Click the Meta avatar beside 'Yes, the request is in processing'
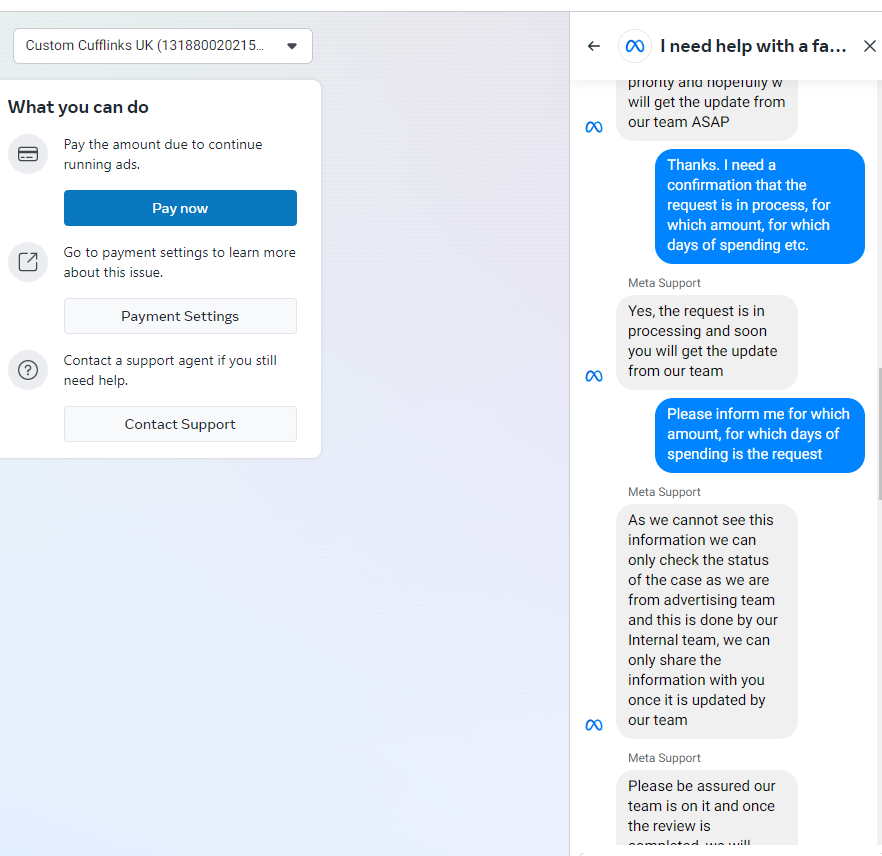This screenshot has width=882, height=856. 594,375
